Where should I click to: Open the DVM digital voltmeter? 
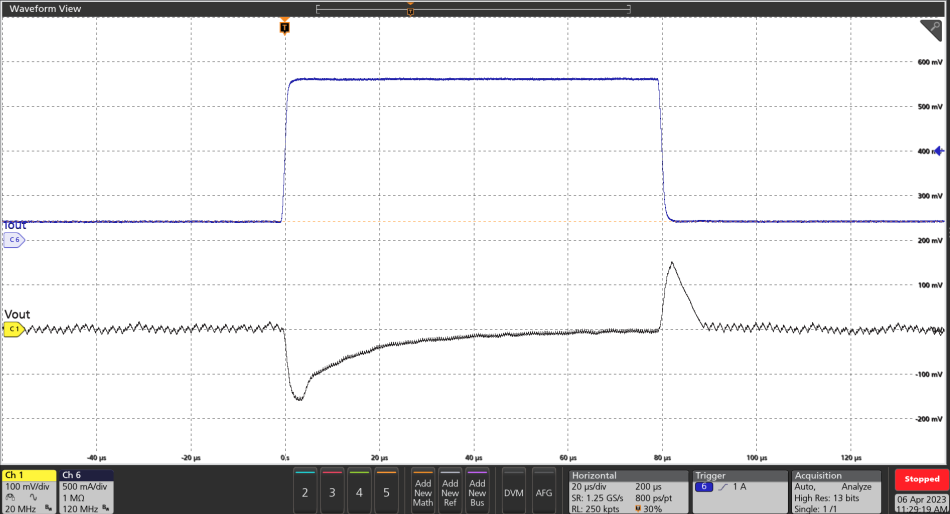click(514, 491)
